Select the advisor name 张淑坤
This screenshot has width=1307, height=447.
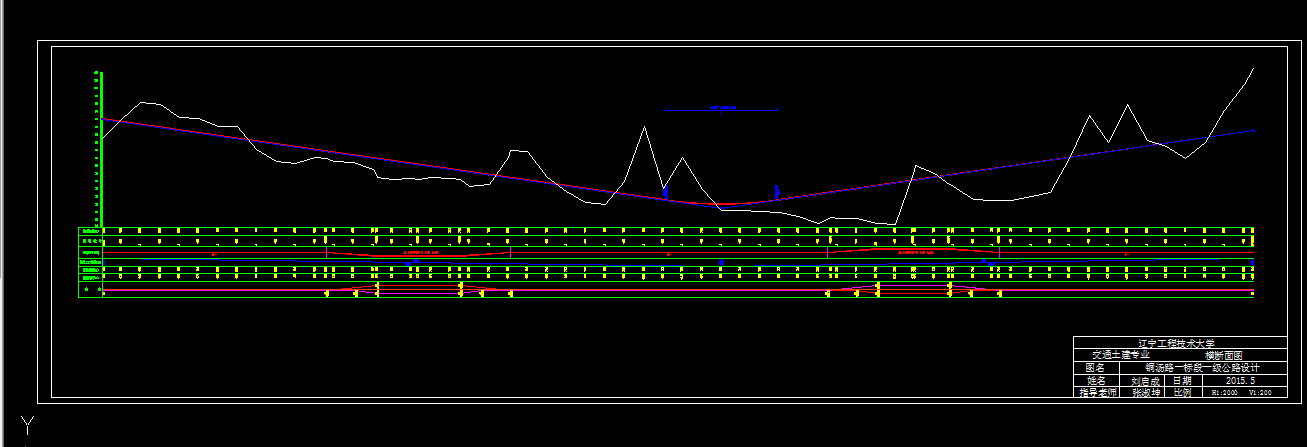coord(1144,393)
